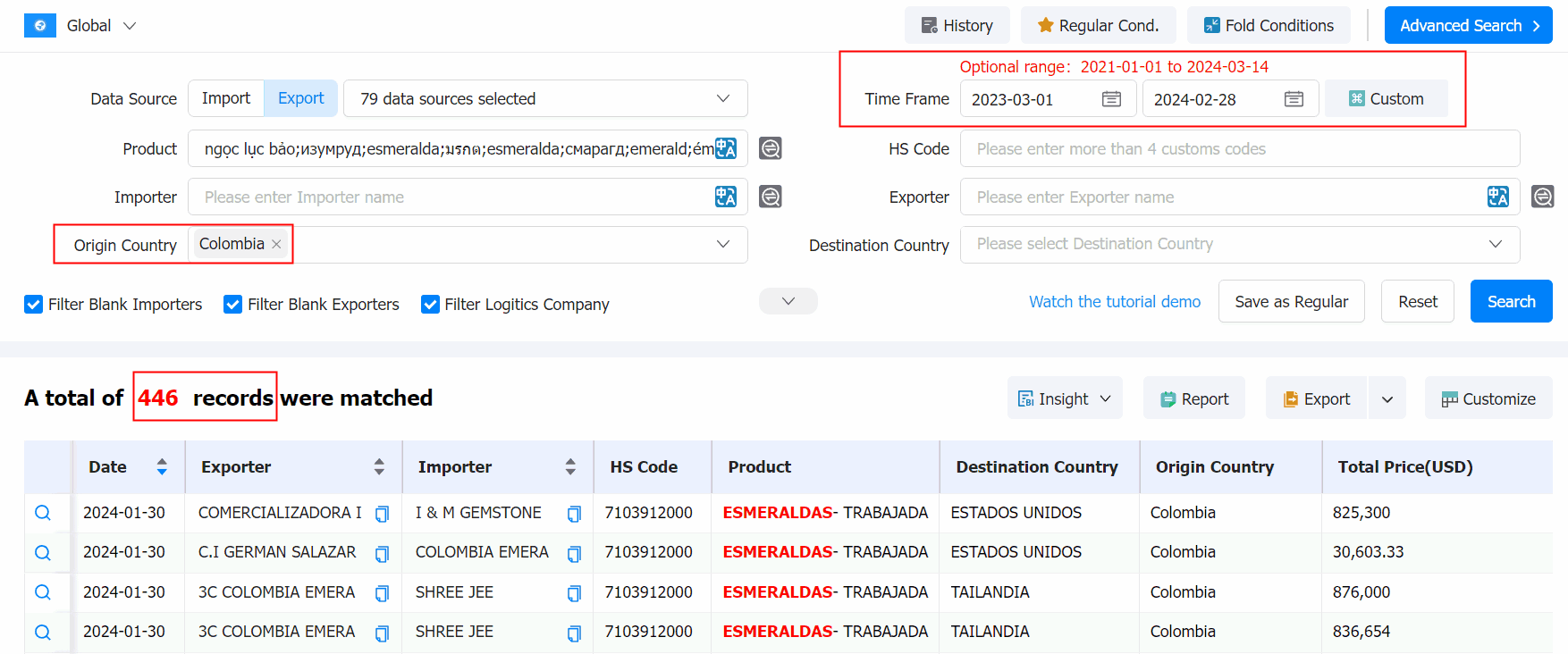Copy exporter name COMERCIALIZADORA I icon
This screenshot has height=654, width=1568.
(382, 514)
